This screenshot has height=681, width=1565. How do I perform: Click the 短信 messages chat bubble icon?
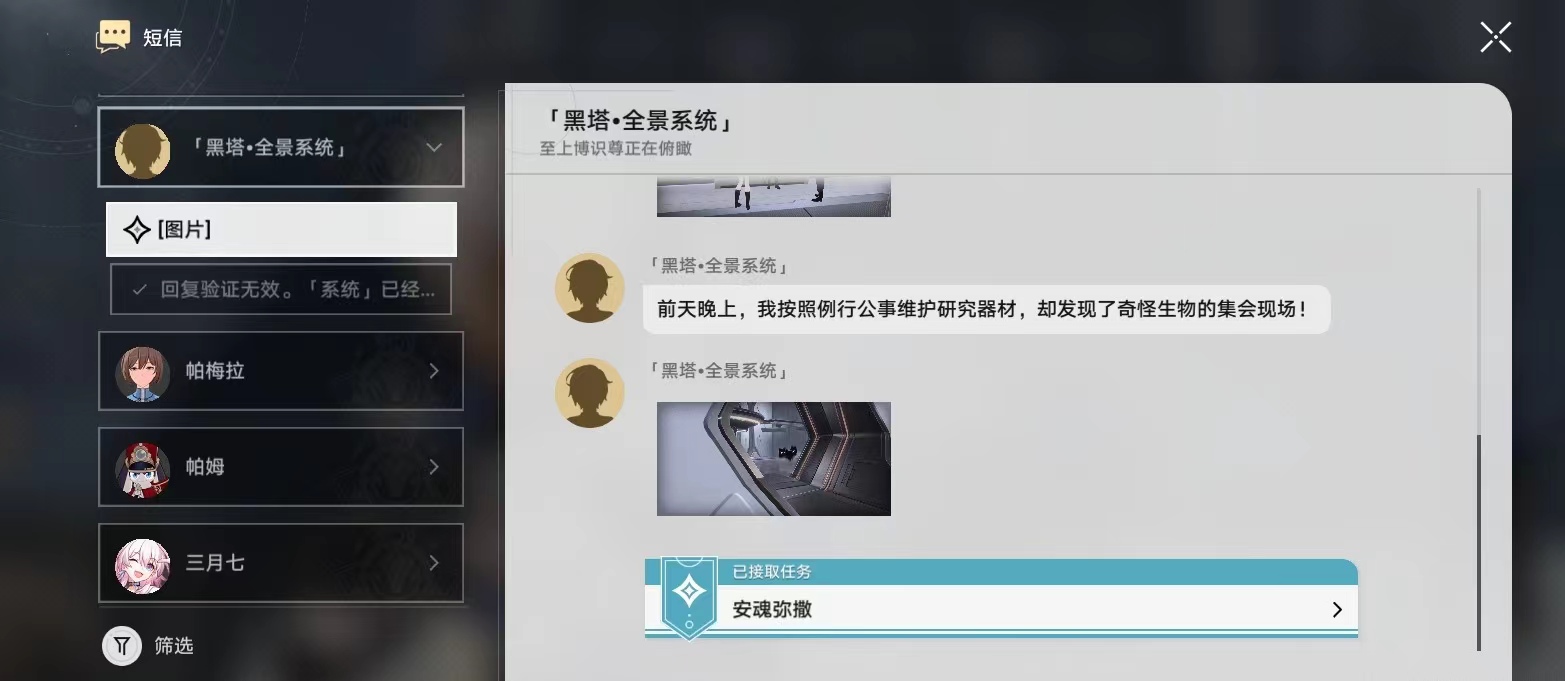coord(113,37)
